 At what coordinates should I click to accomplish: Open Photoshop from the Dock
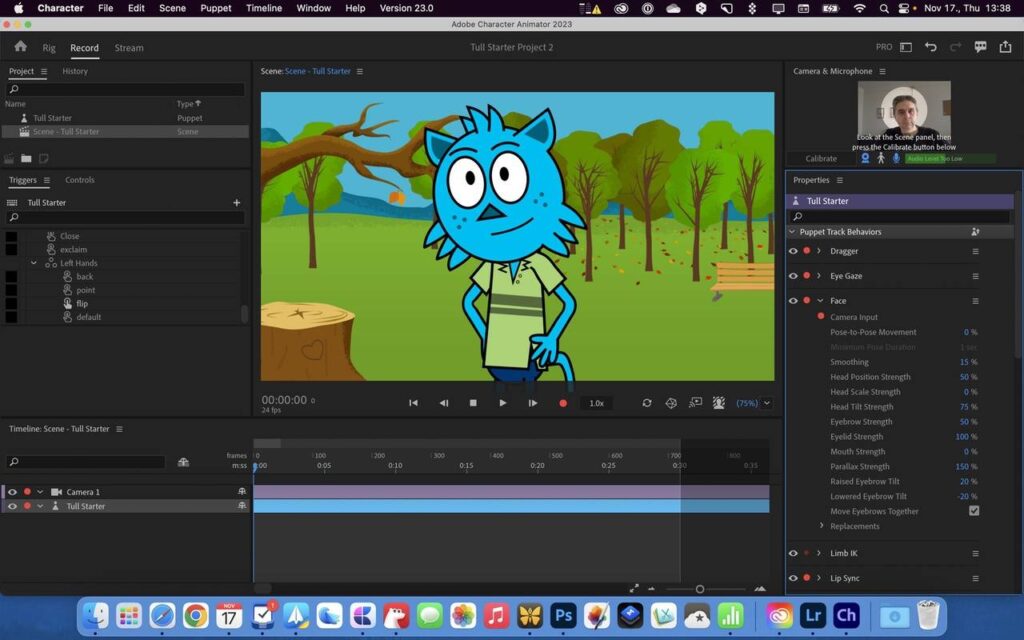pyautogui.click(x=562, y=615)
